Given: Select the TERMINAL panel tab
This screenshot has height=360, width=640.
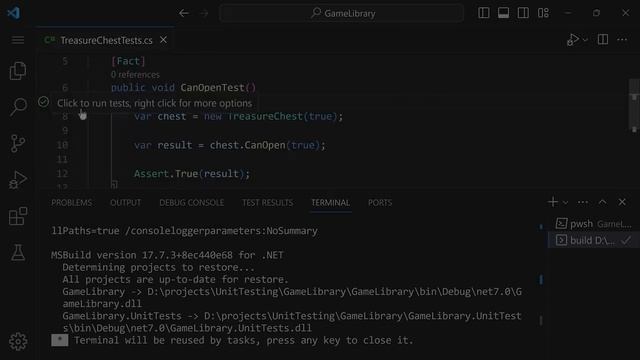Looking at the screenshot, I should click(331, 203).
